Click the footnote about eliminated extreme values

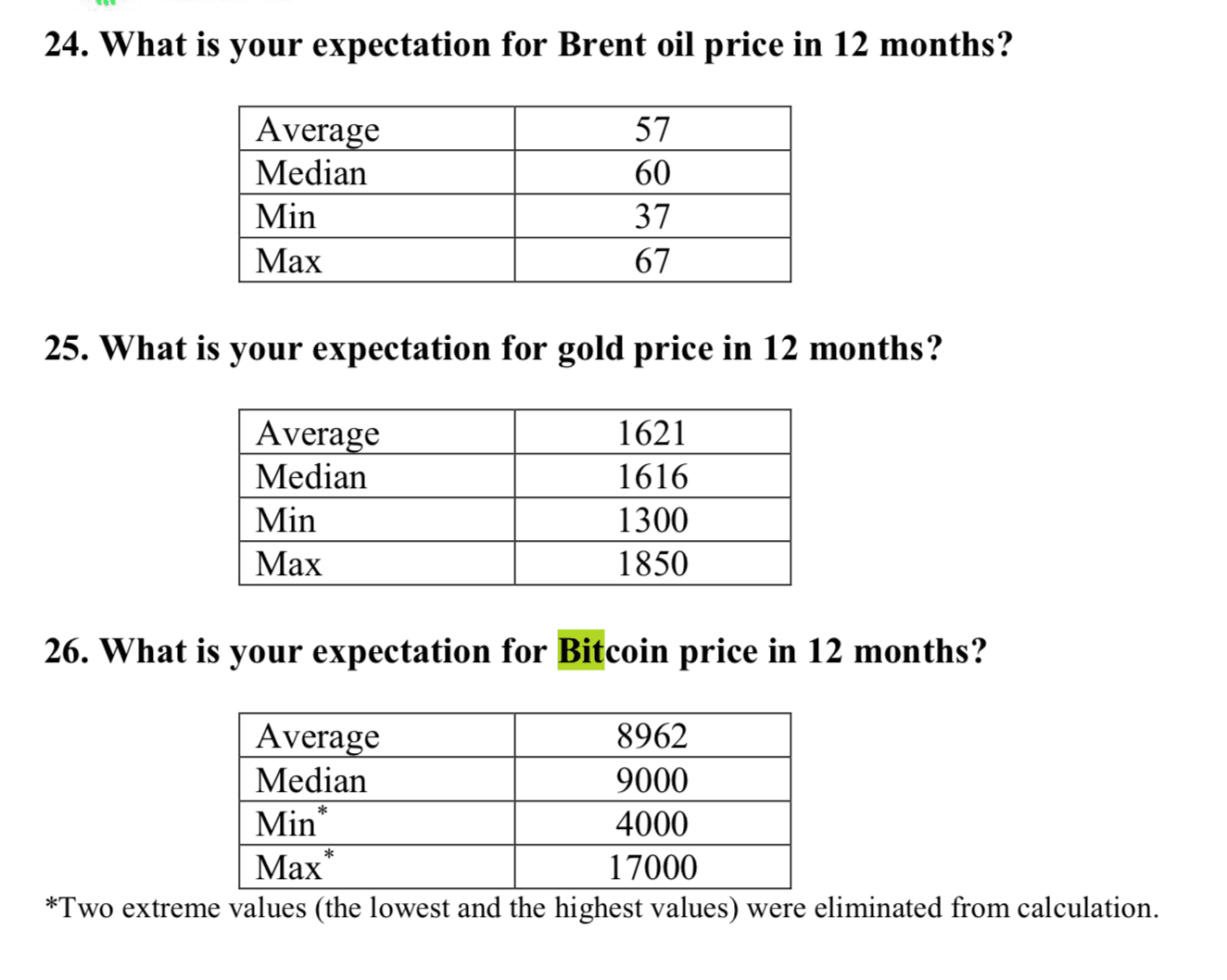601,908
